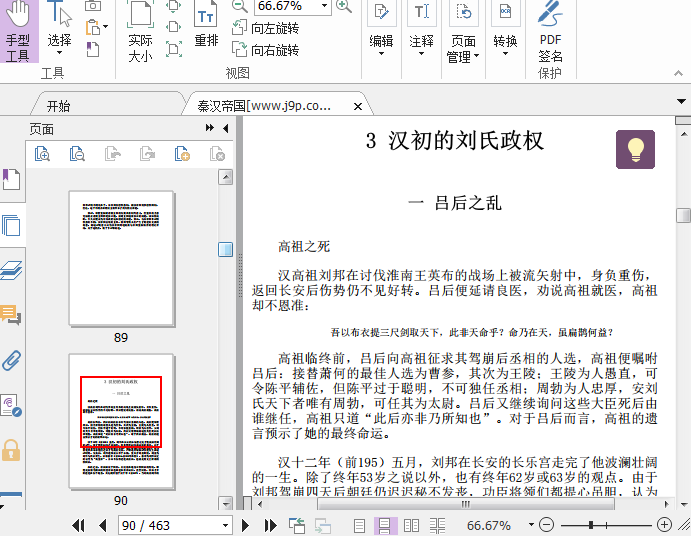The height and width of the screenshot is (536, 691).
Task: Select page 89 thumbnail
Action: click(x=121, y=258)
